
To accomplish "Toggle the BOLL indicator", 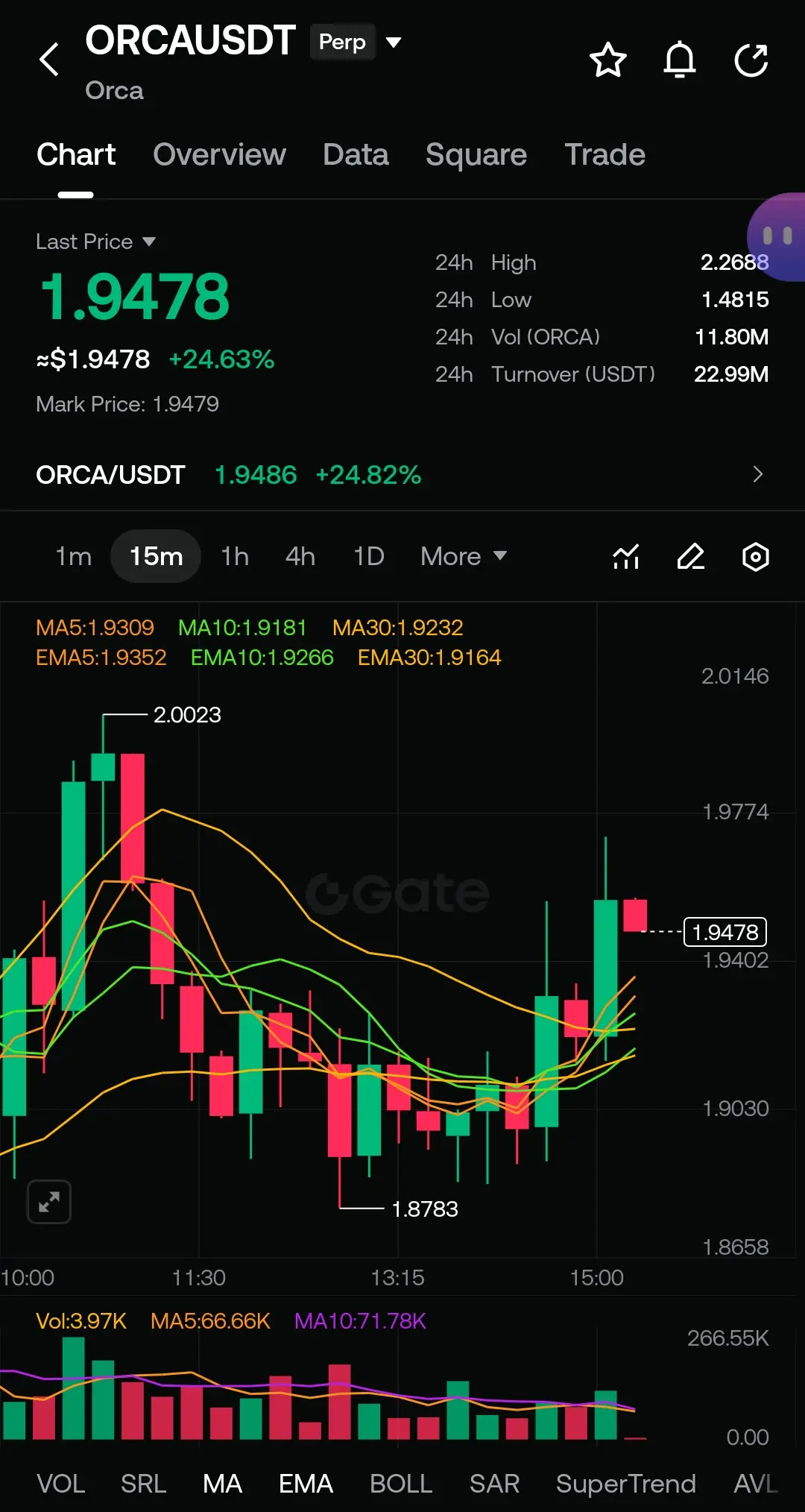I will (x=401, y=1483).
